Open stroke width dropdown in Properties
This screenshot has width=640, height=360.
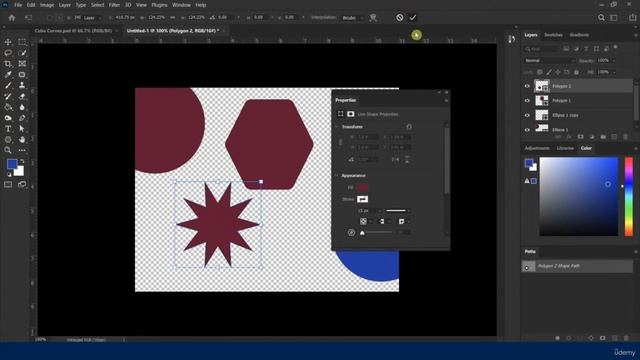point(380,211)
